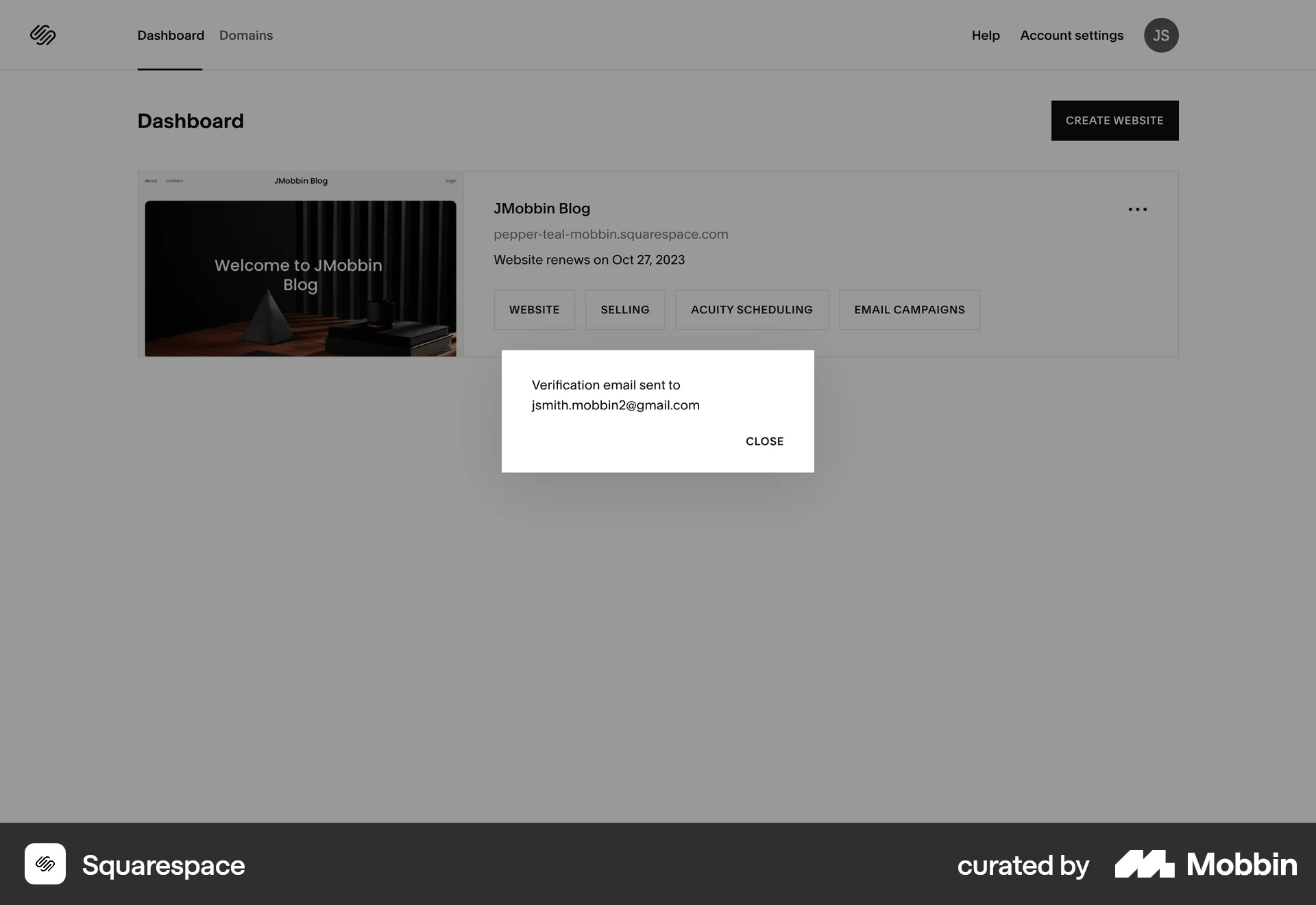
Task: Open Account settings
Action: (x=1071, y=35)
